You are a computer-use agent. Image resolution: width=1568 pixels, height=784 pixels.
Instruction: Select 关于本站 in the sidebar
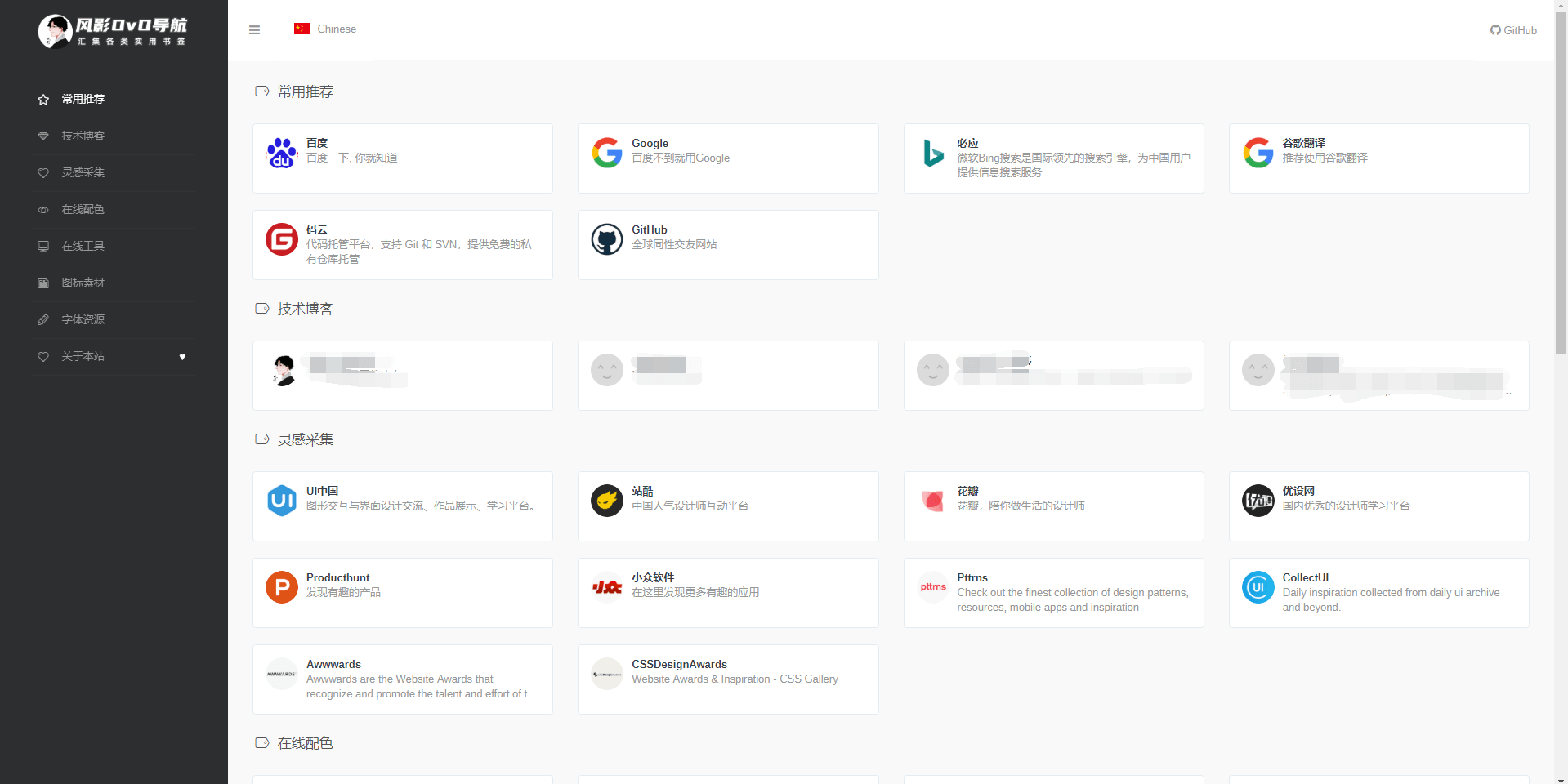click(x=83, y=356)
